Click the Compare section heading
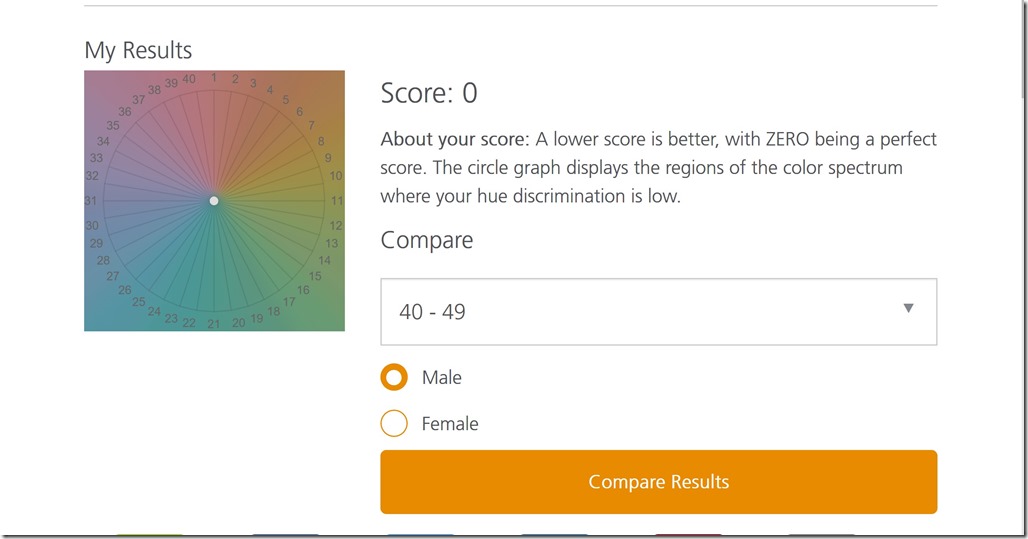 pos(427,241)
